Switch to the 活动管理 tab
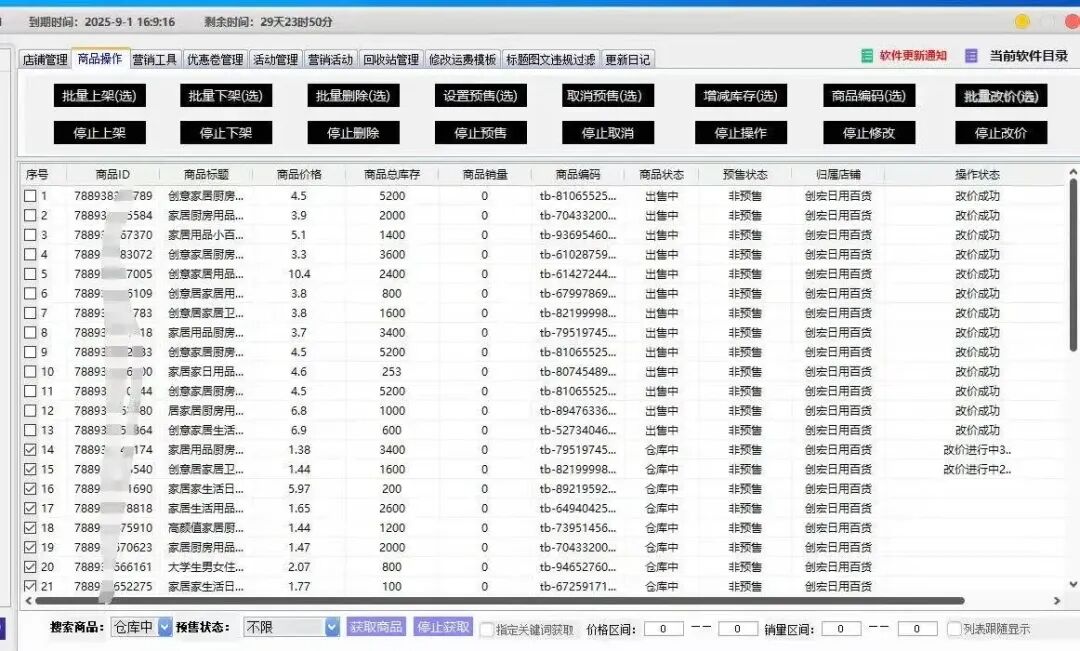The height and width of the screenshot is (651, 1080). pos(276,60)
